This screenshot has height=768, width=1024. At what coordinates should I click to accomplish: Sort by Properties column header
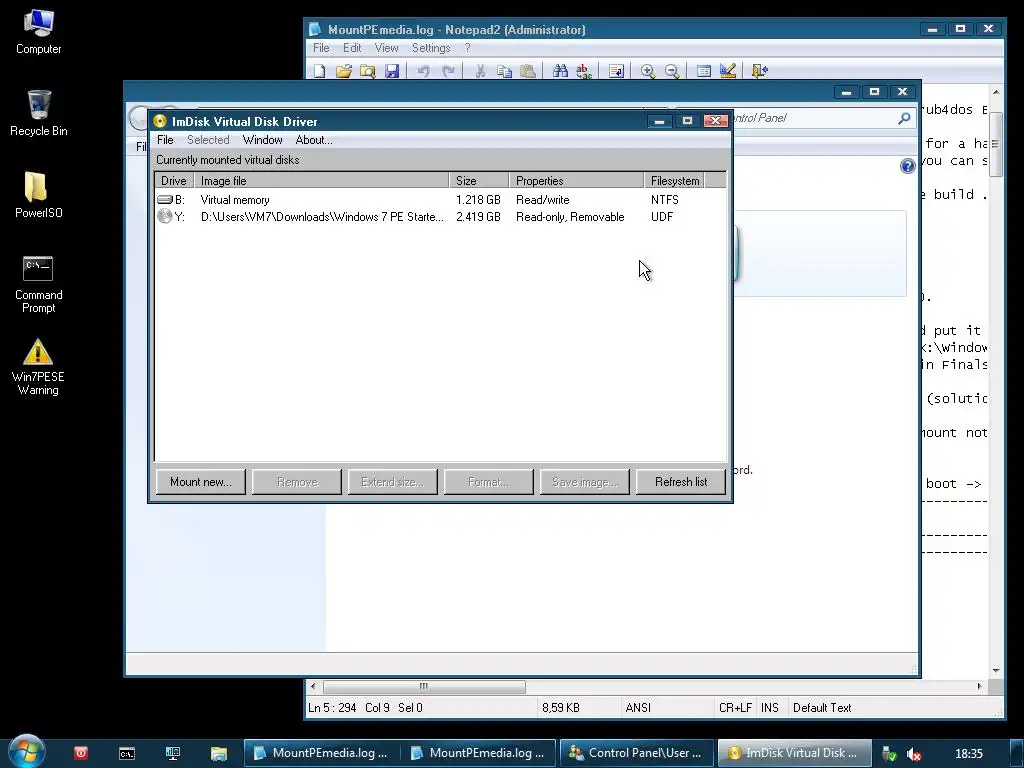click(x=577, y=181)
